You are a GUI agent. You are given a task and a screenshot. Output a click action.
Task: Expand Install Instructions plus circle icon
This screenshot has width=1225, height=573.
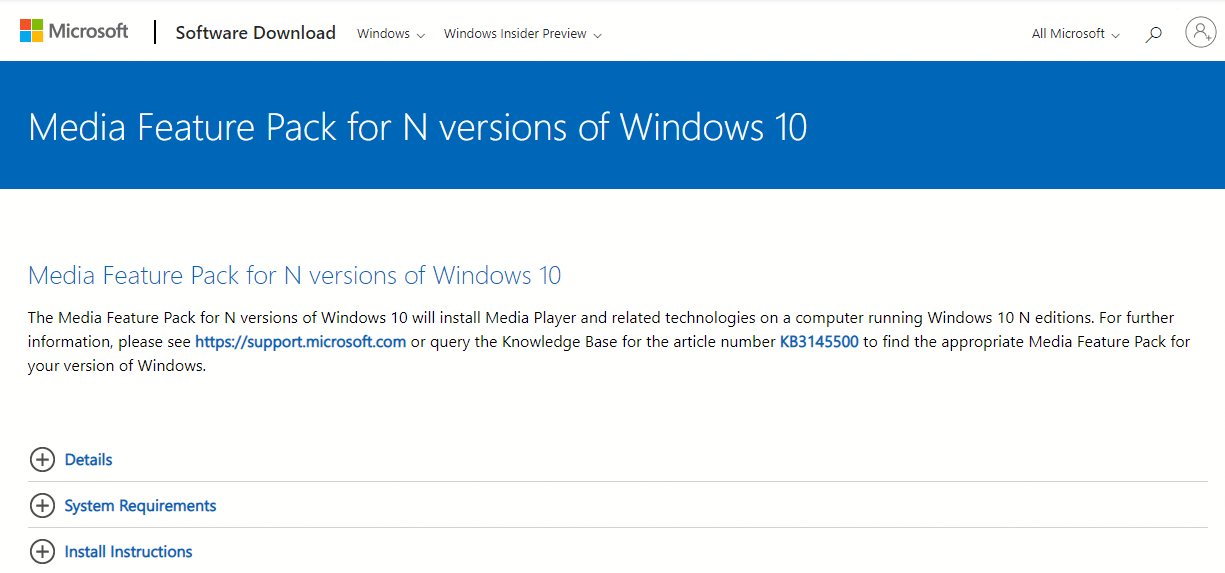(x=42, y=551)
